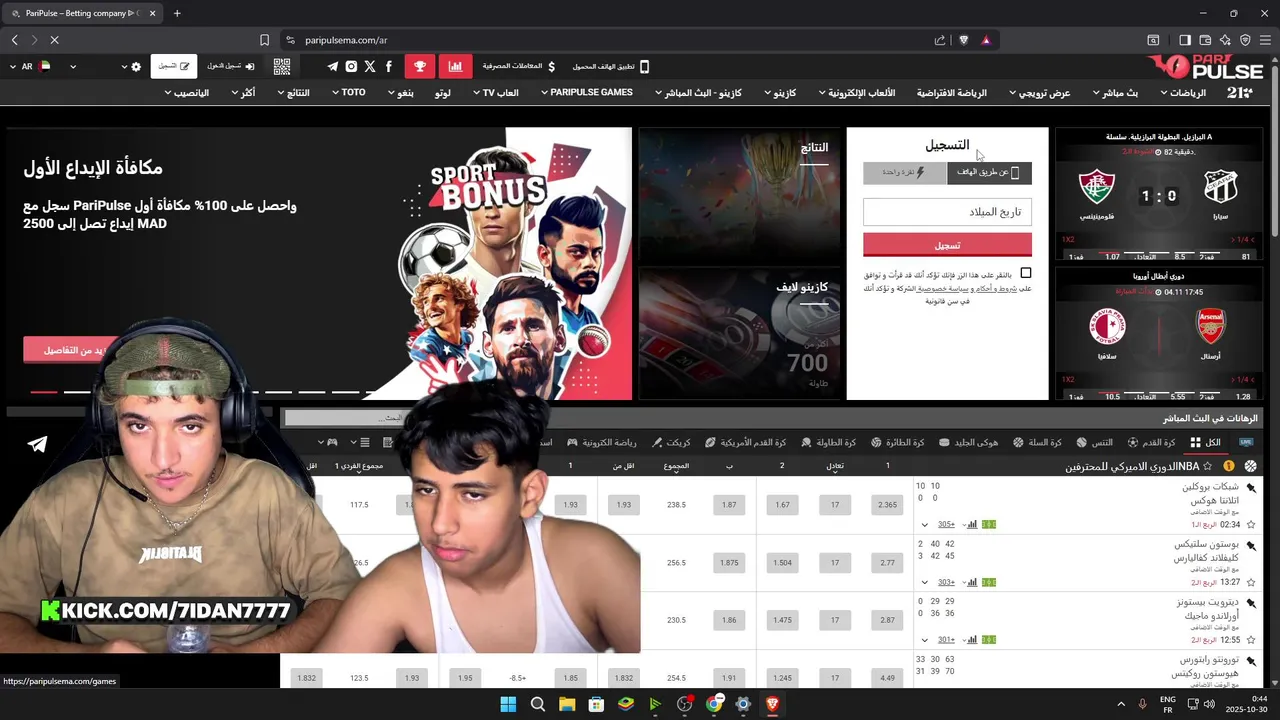
Task: Open taskbar search magnifier
Action: coord(538,704)
